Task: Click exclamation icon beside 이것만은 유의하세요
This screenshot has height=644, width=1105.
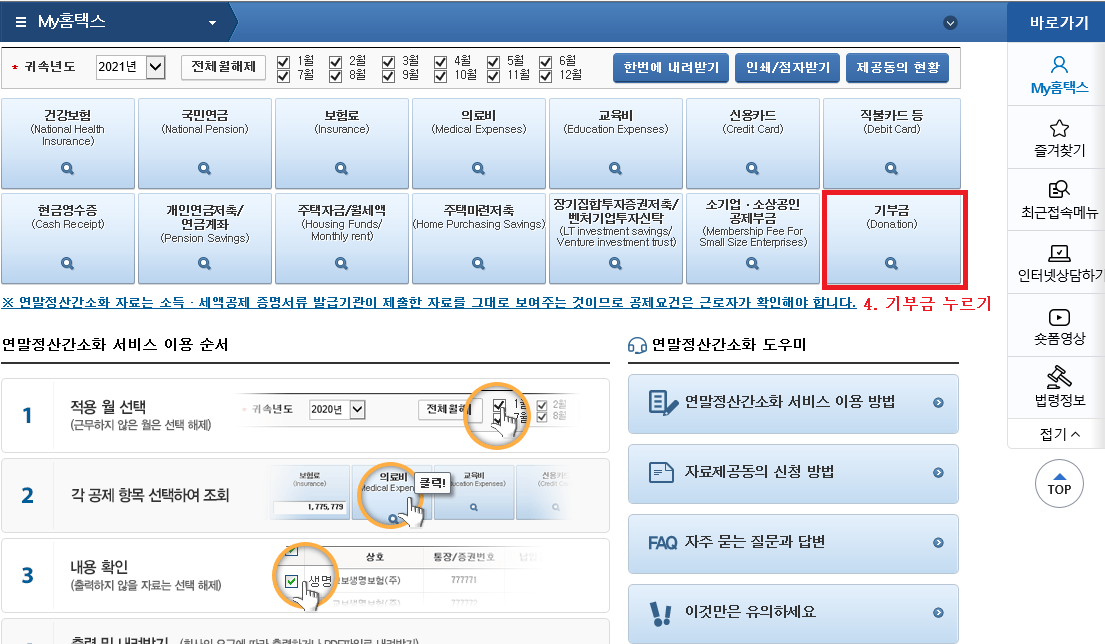Action: (660, 614)
